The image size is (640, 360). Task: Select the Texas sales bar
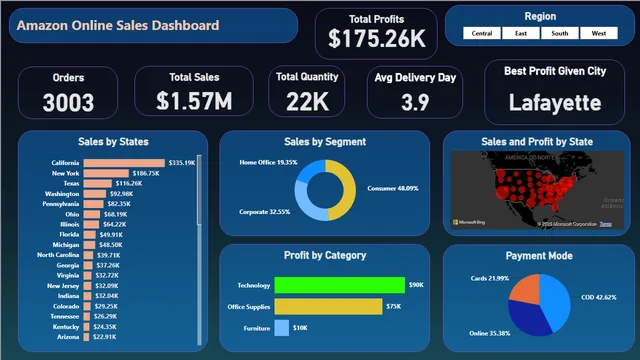click(x=98, y=184)
